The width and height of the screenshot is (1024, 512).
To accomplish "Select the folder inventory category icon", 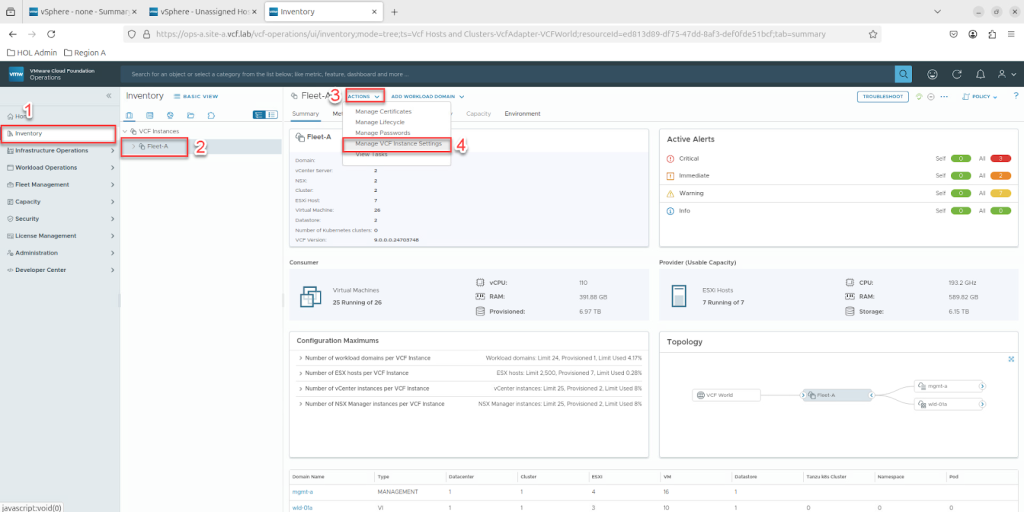I will coord(190,115).
